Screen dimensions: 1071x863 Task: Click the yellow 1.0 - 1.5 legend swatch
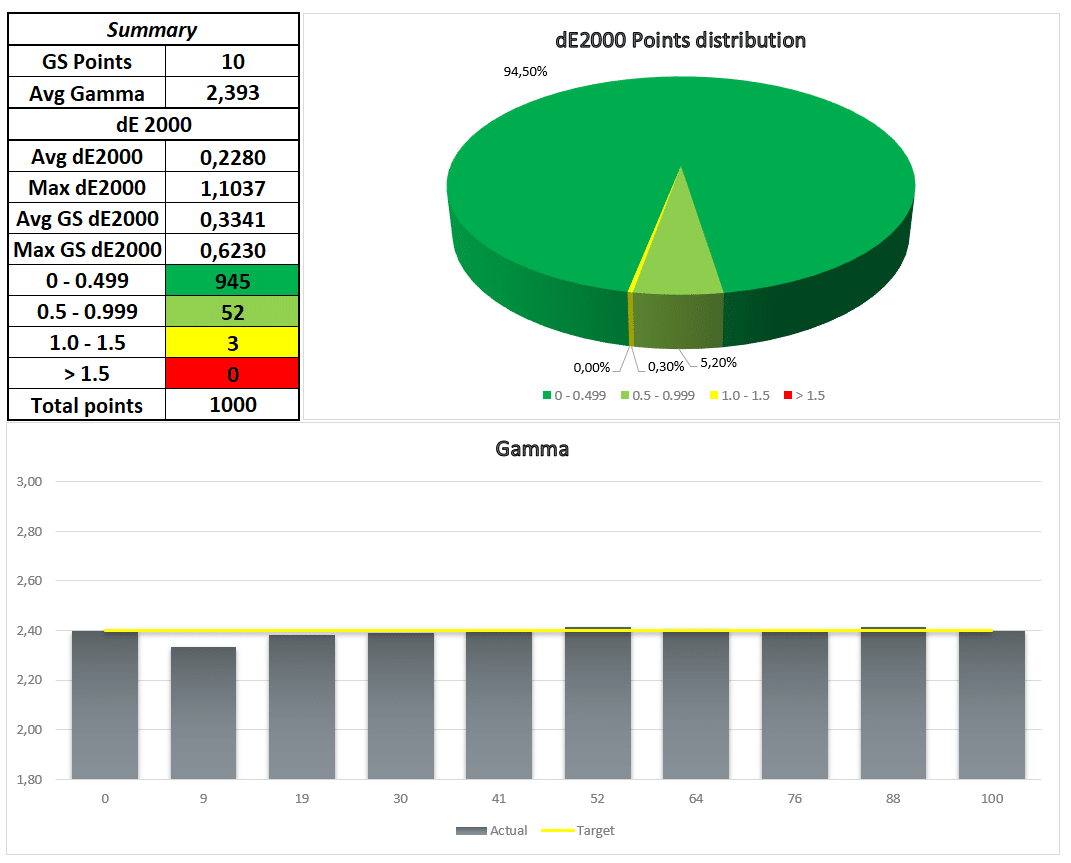(714, 395)
